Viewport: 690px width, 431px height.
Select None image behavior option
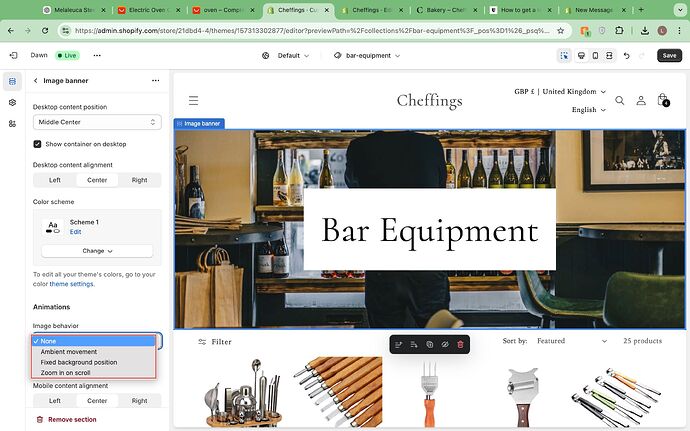click(93, 341)
